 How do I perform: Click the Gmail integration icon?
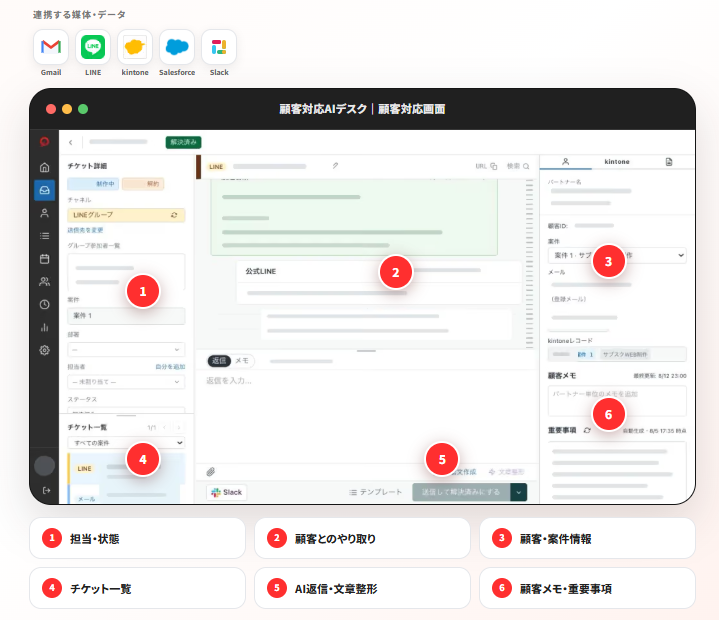pyautogui.click(x=51, y=47)
